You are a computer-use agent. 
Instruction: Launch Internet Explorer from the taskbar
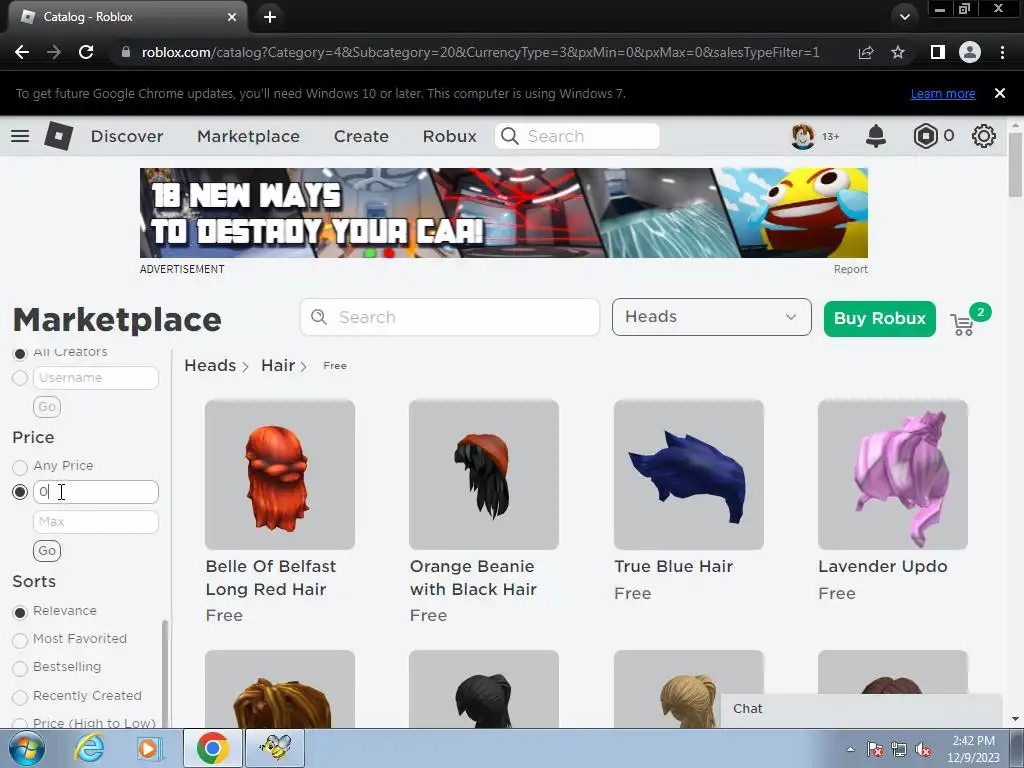89,748
